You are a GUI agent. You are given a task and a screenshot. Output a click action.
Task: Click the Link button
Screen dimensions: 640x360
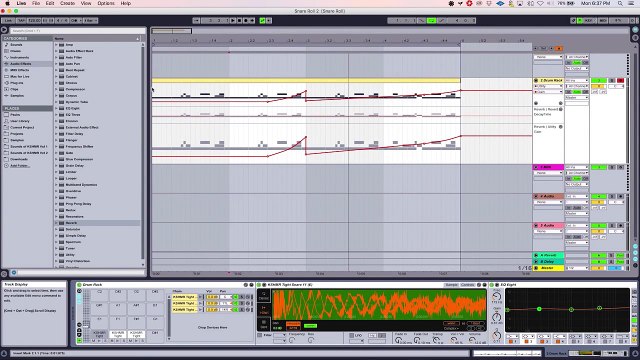(x=8, y=20)
